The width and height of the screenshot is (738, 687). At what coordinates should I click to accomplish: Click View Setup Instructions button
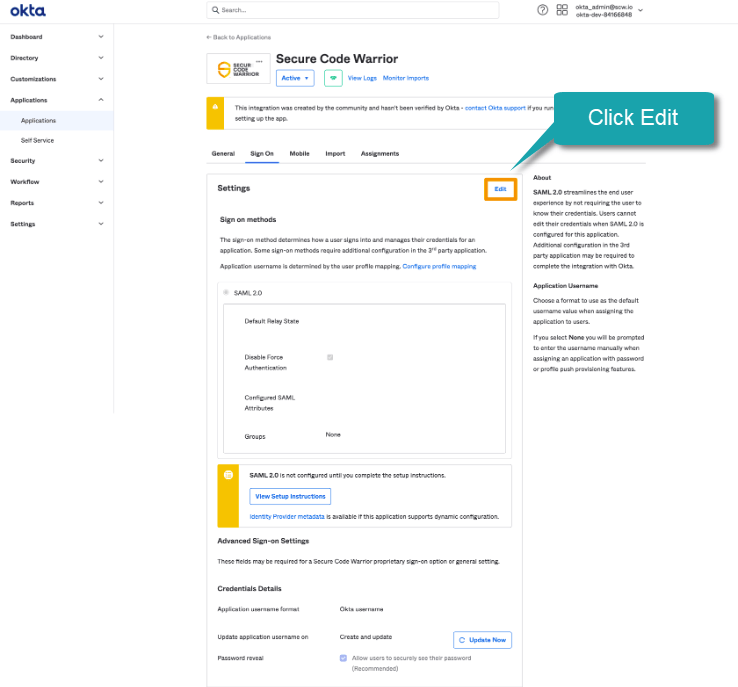click(x=290, y=496)
